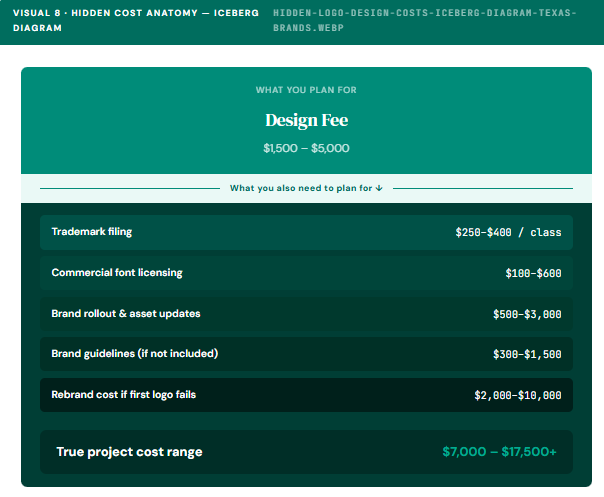Click the 'What you plan for' label

[x=306, y=90]
